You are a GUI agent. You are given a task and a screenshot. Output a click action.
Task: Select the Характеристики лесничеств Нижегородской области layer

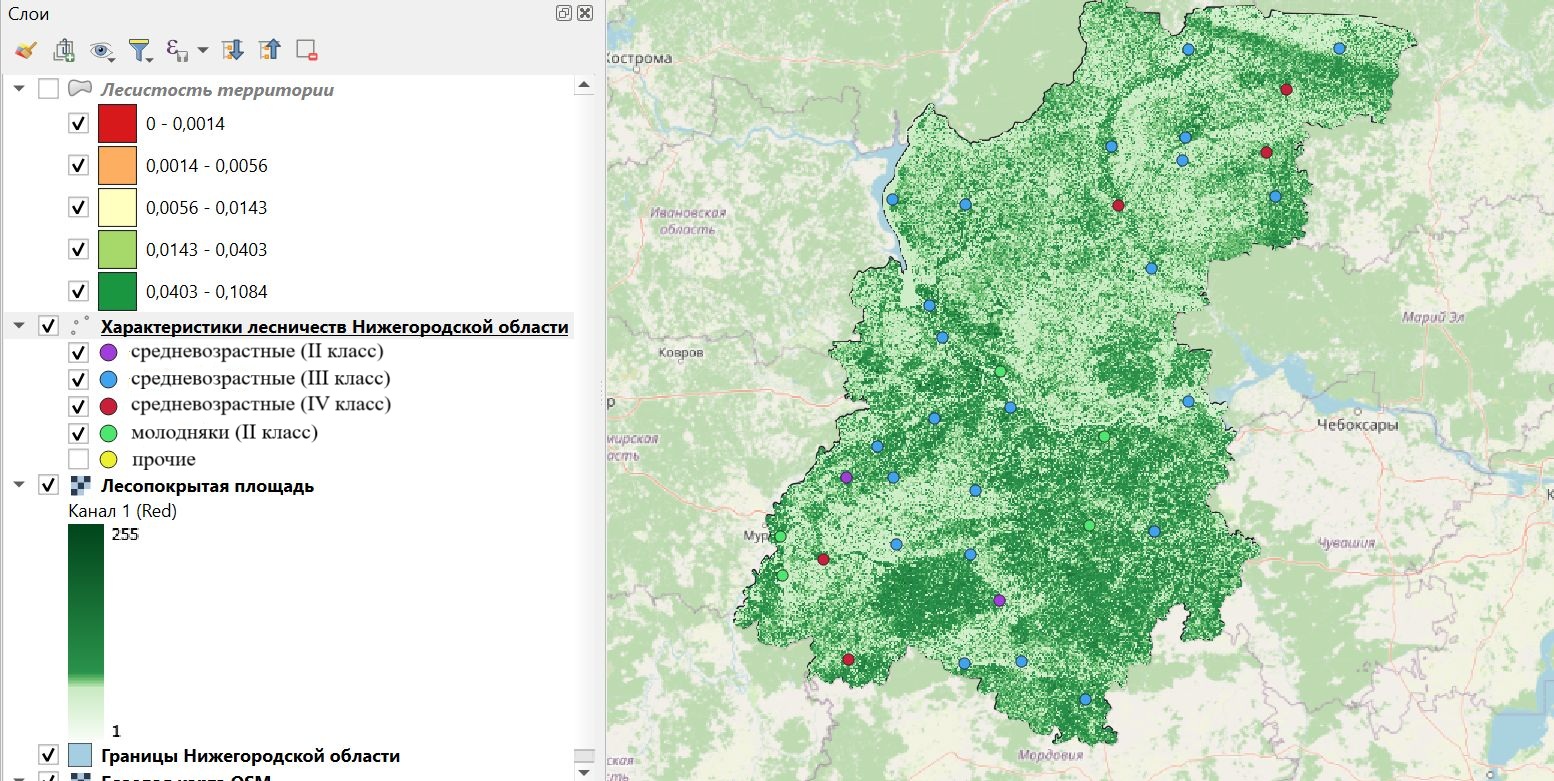[334, 327]
